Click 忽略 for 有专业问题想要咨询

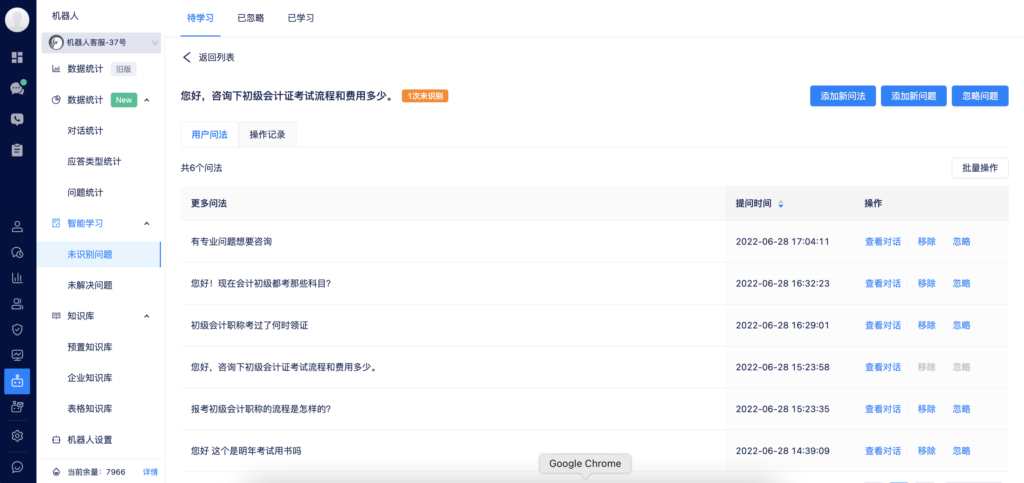[x=961, y=242]
